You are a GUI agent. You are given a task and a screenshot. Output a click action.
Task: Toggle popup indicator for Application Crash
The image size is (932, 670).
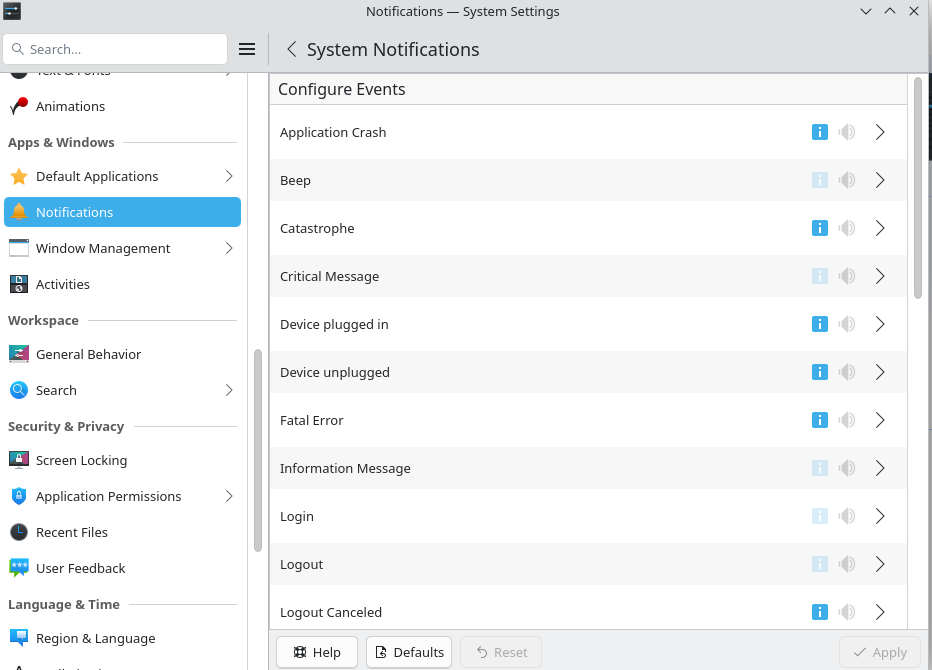coord(819,132)
